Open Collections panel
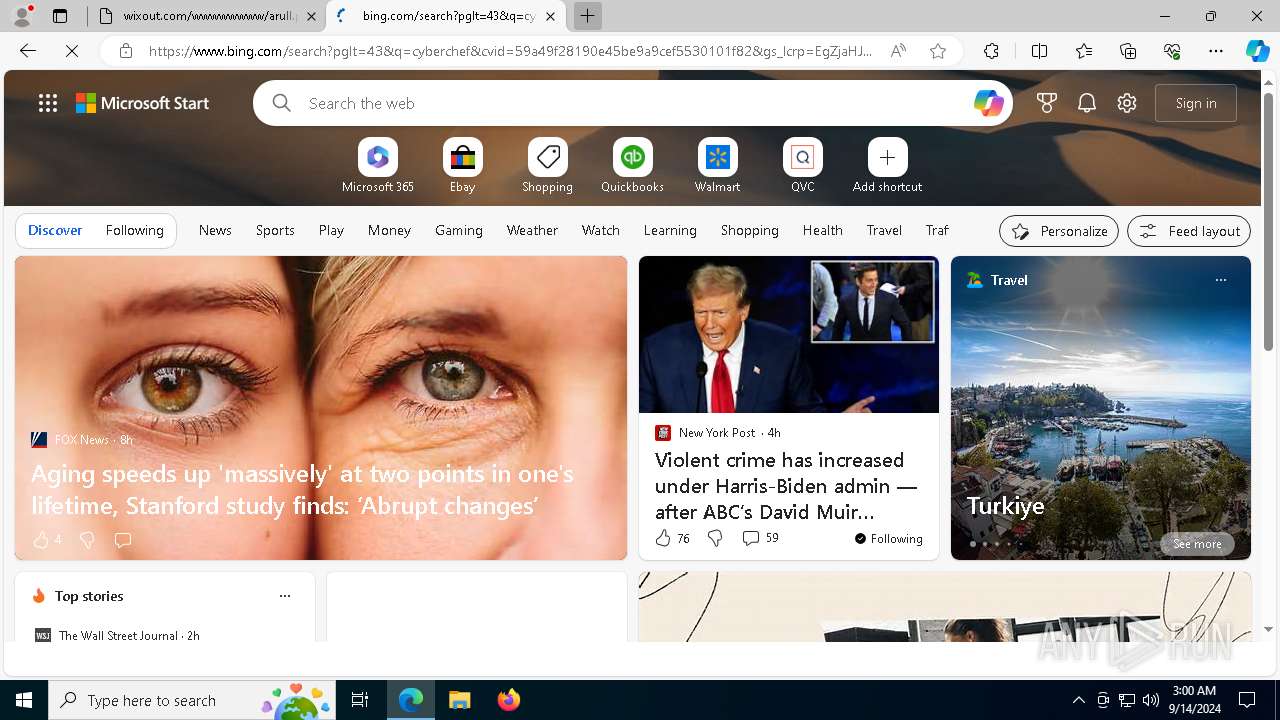 tap(1128, 51)
